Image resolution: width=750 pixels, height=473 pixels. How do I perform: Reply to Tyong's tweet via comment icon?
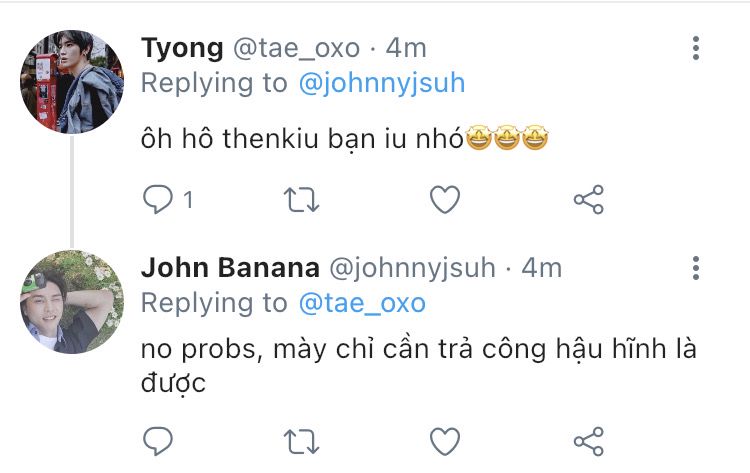(158, 199)
